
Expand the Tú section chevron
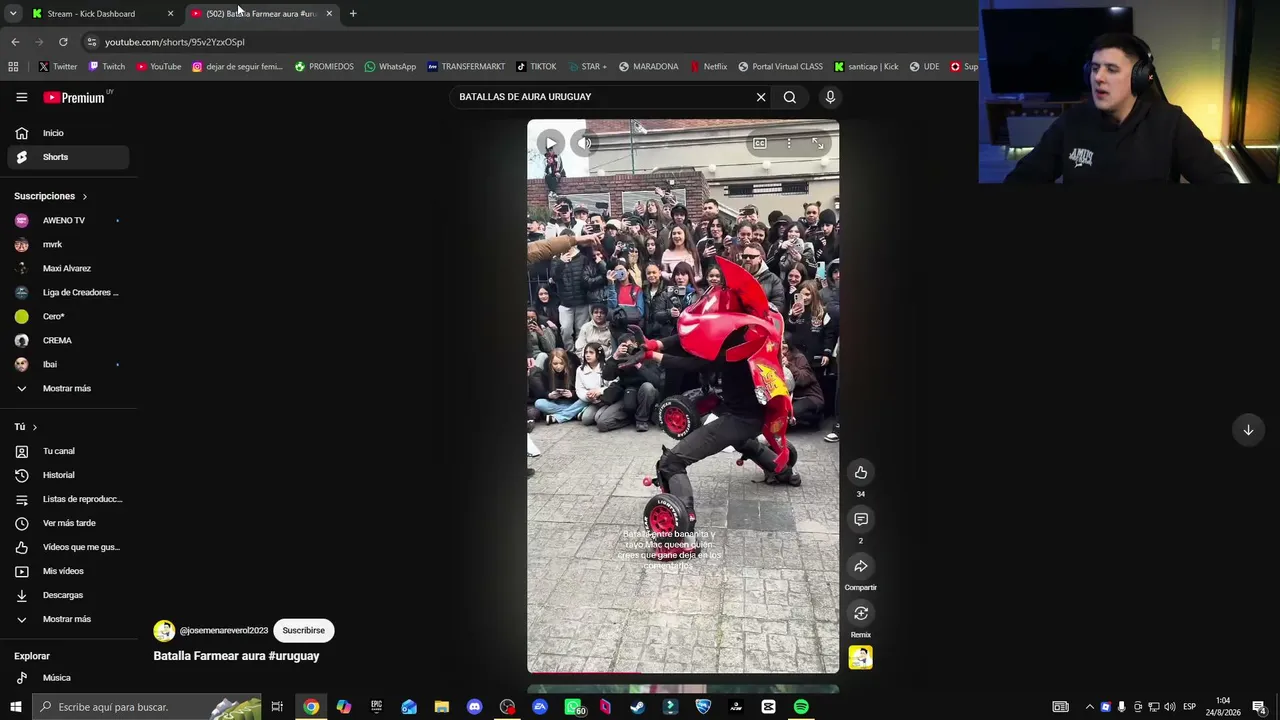[x=34, y=427]
